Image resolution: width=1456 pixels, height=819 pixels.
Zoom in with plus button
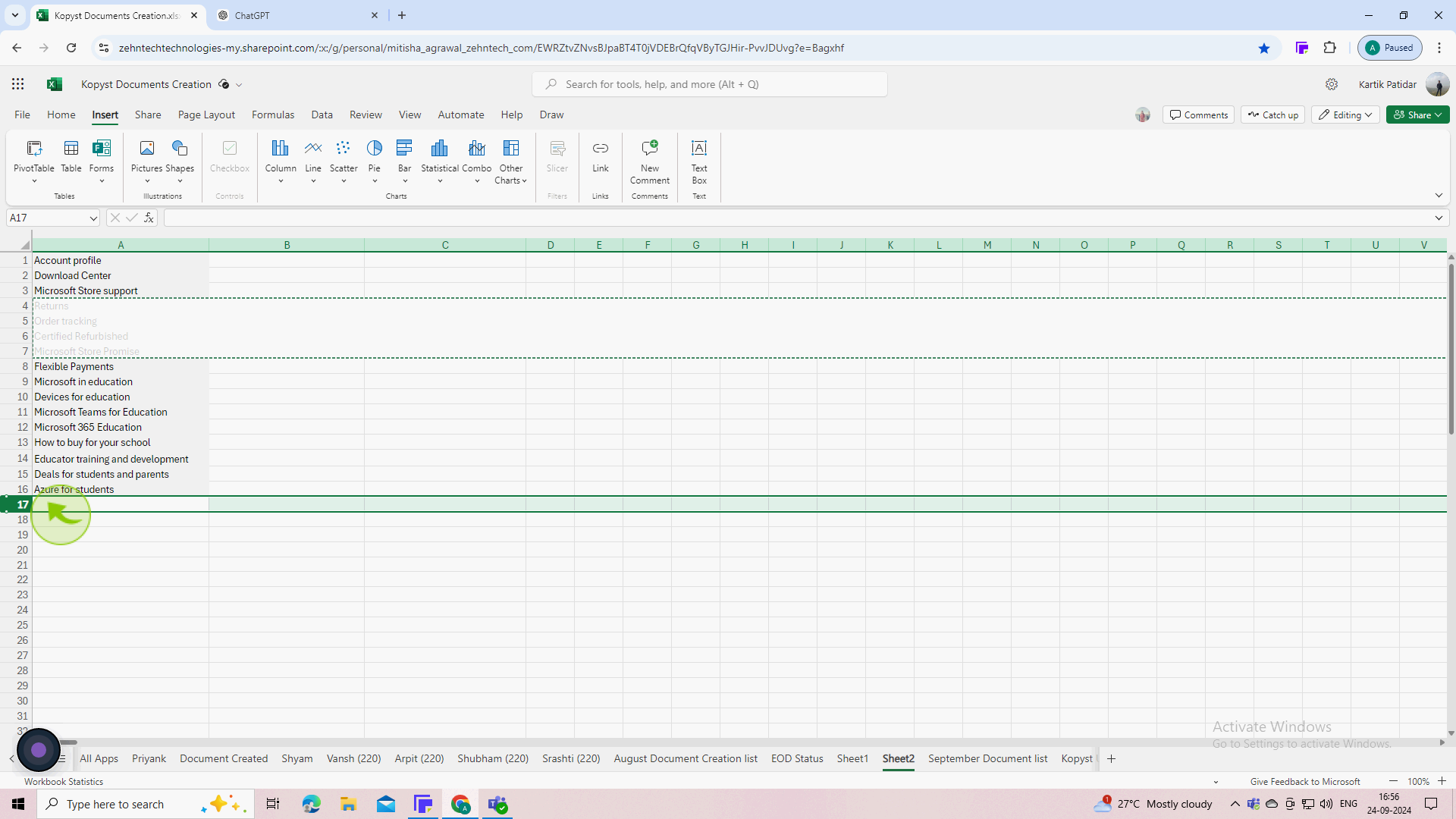pos(1442,781)
